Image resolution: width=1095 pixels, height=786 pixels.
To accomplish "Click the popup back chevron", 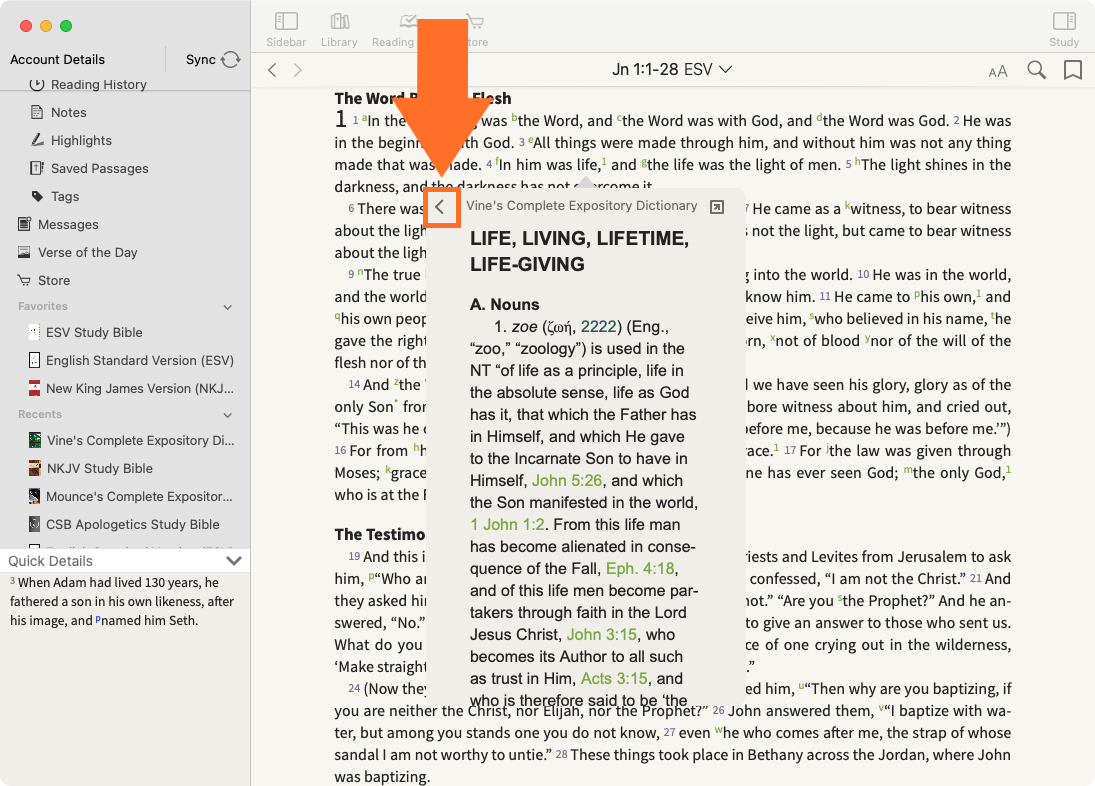I will 440,207.
